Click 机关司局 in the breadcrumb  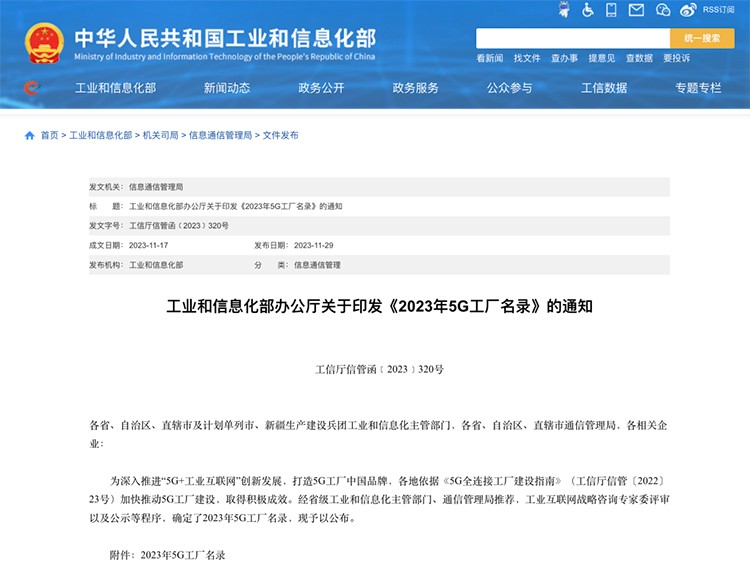click(x=160, y=135)
